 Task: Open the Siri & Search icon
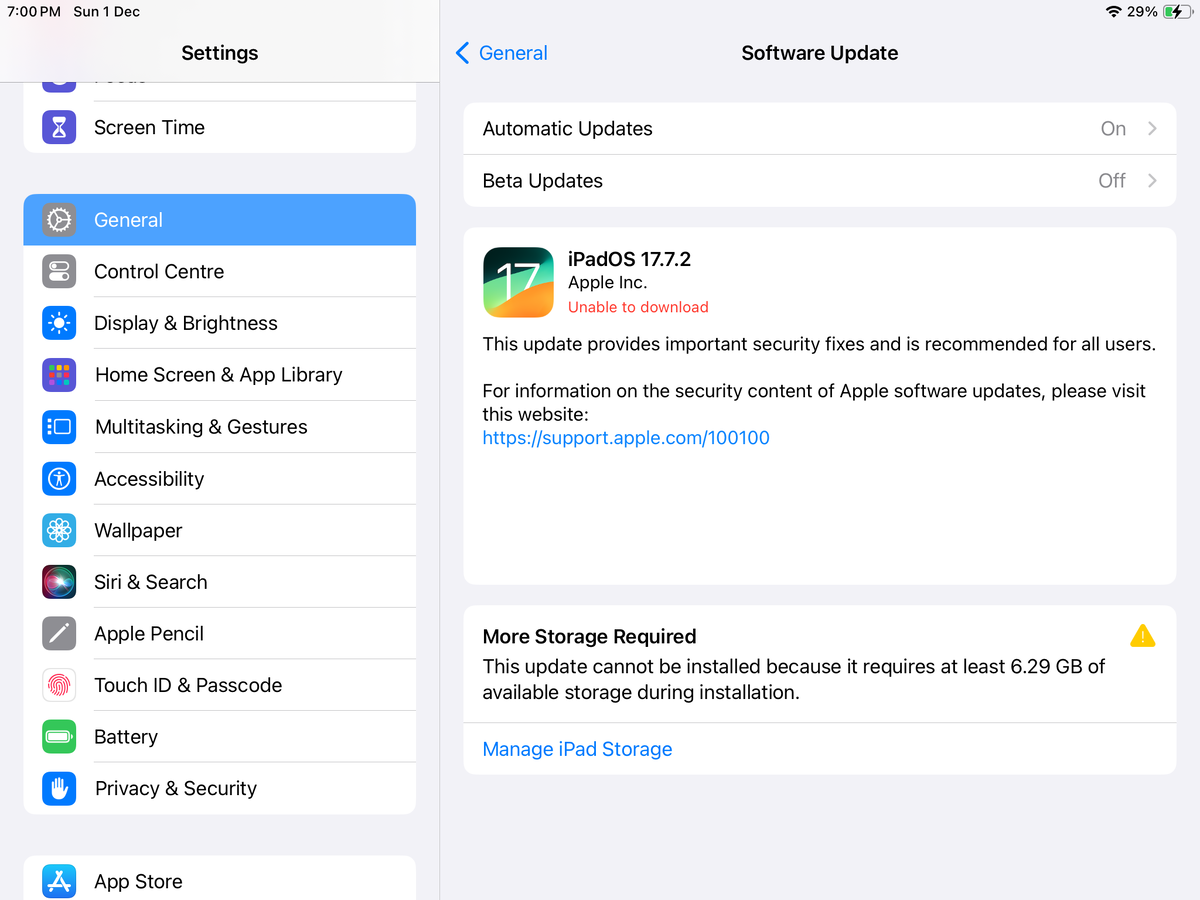click(x=59, y=582)
